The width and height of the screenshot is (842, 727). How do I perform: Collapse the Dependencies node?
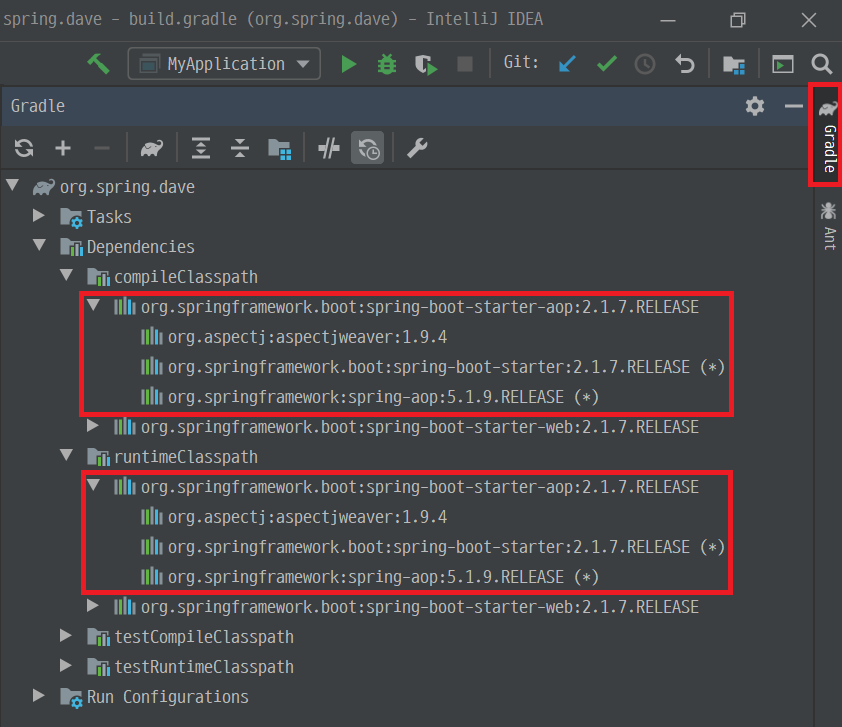click(40, 245)
